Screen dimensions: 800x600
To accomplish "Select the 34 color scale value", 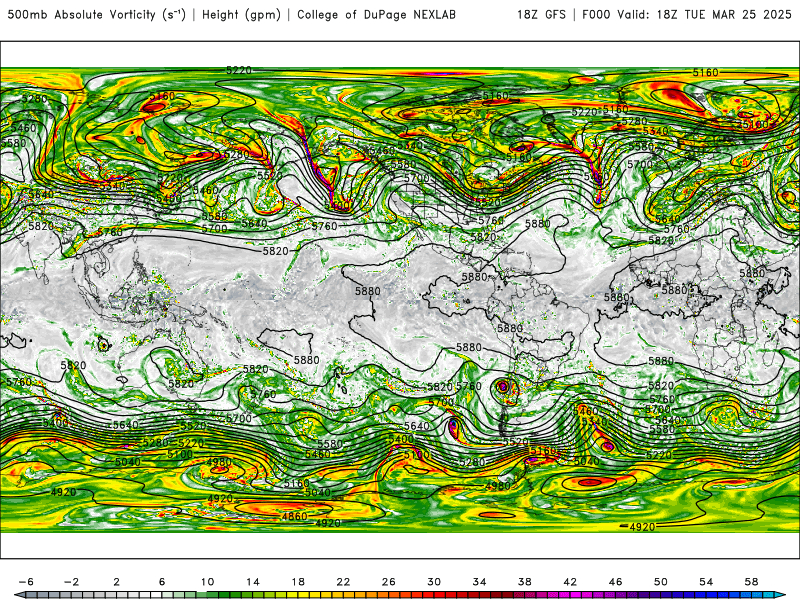I will (480, 582).
